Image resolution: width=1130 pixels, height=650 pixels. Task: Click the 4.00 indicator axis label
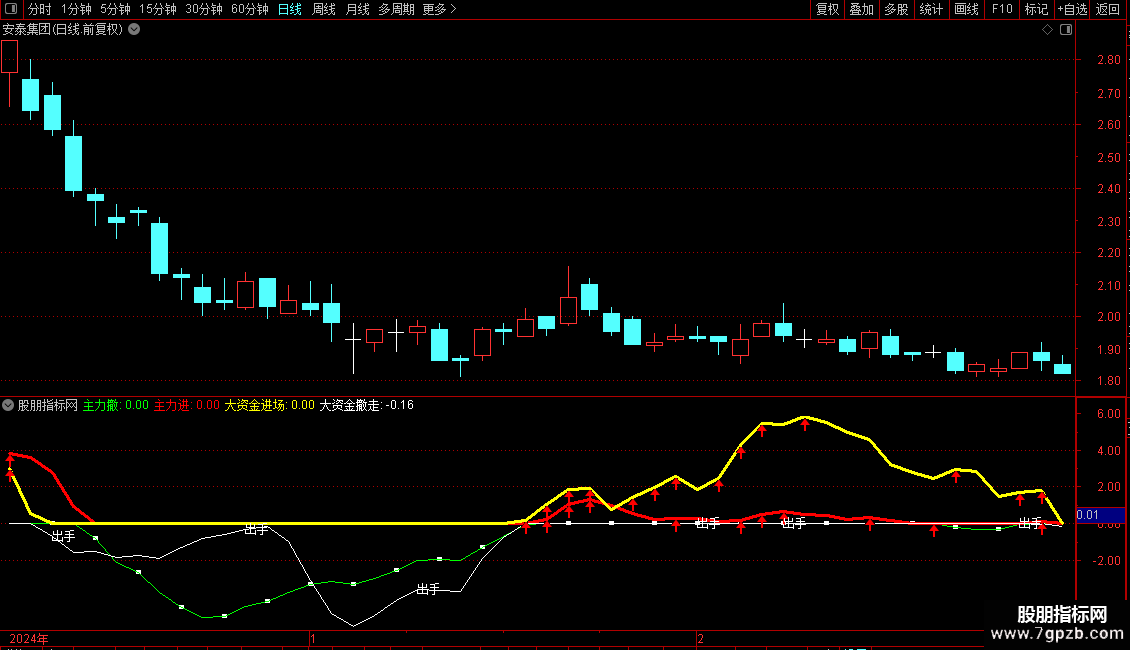(1108, 450)
